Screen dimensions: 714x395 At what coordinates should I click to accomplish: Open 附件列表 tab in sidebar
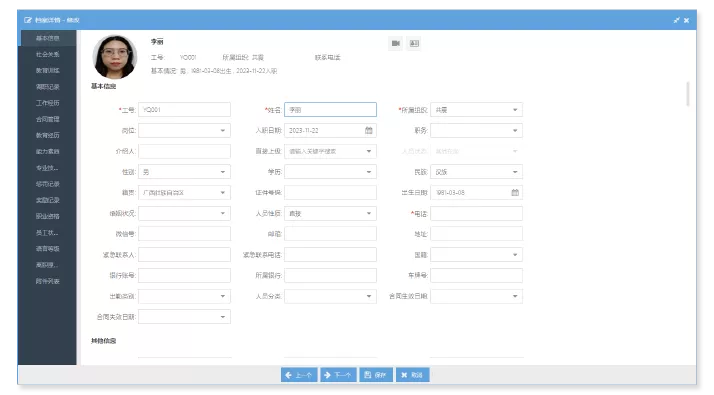tap(48, 281)
